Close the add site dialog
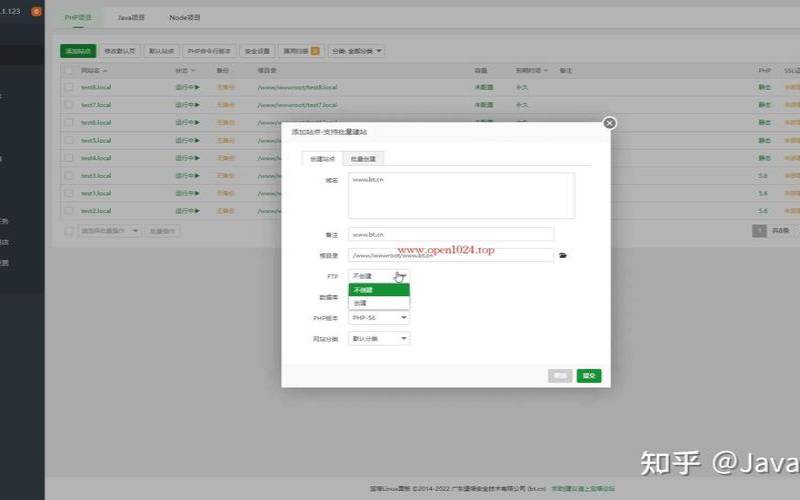This screenshot has width=800, height=500. coord(609,123)
